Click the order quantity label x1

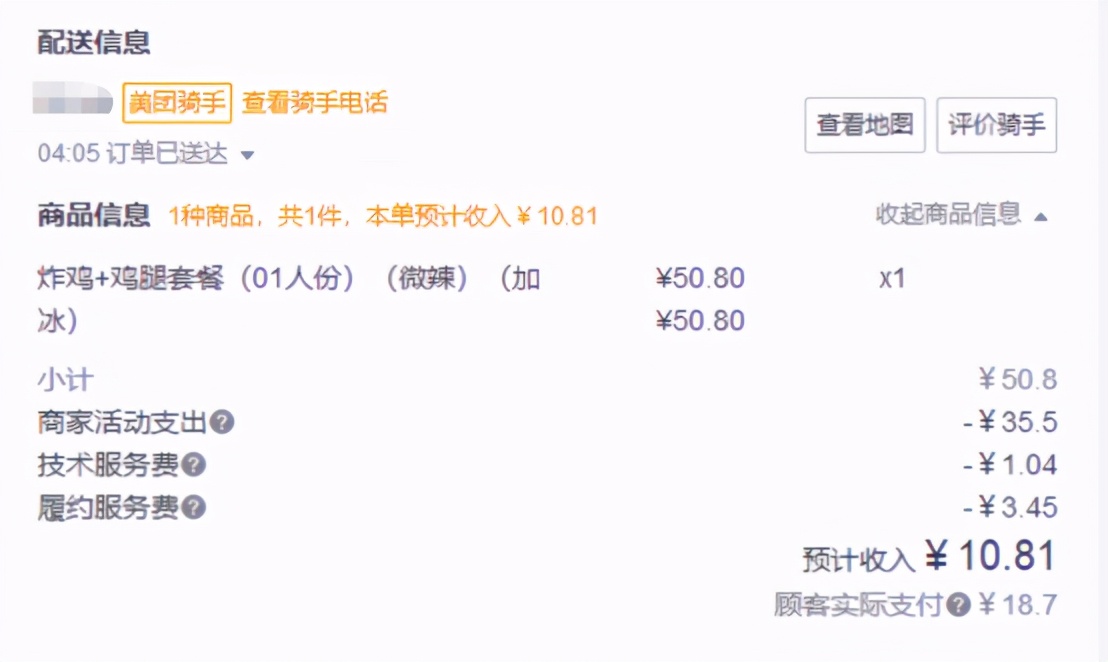click(893, 278)
